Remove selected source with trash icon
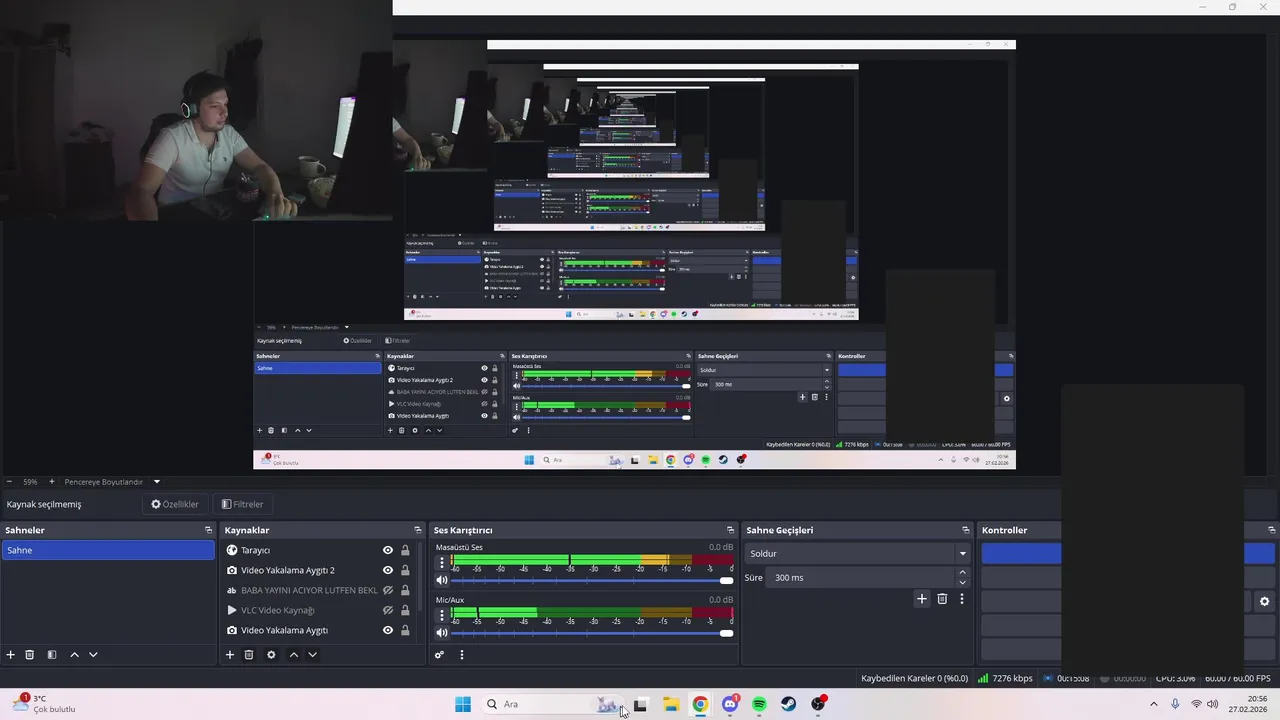The width and height of the screenshot is (1280, 720). click(x=249, y=655)
